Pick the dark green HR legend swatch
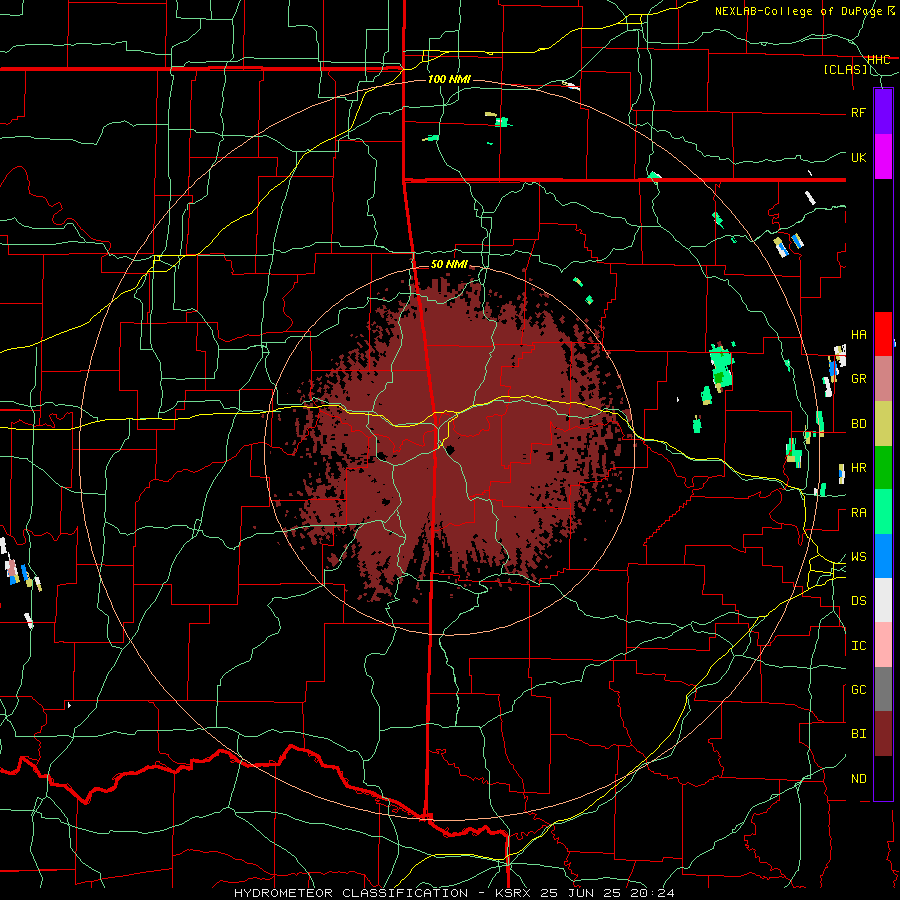This screenshot has width=900, height=900. 883,467
